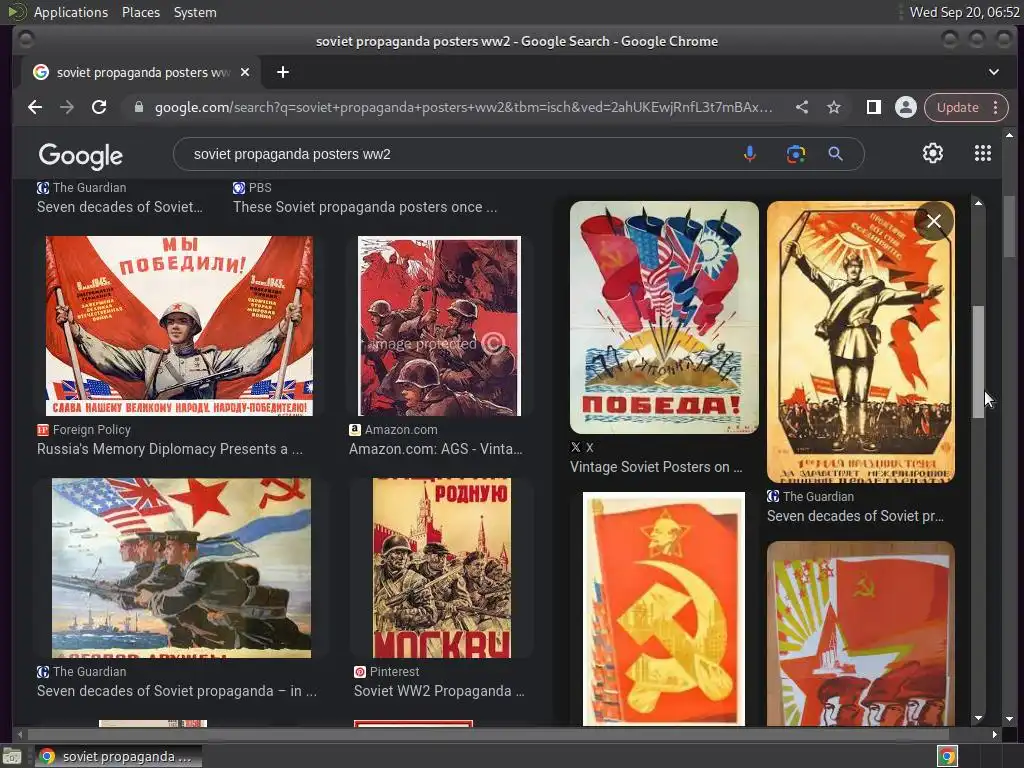Click the address bar URL
Screen dimensions: 1024x768
tap(463, 107)
